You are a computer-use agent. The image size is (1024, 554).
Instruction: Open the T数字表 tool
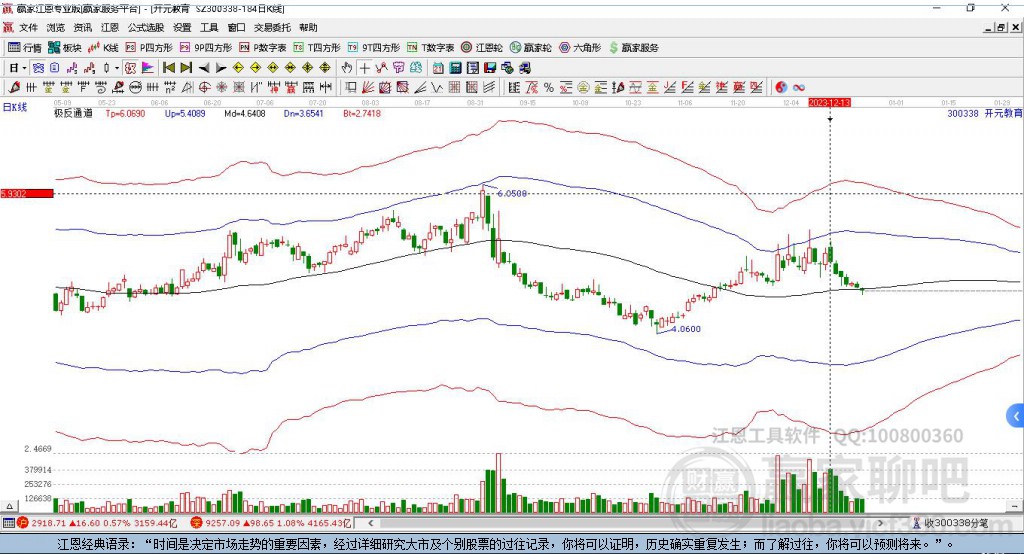click(x=430, y=48)
